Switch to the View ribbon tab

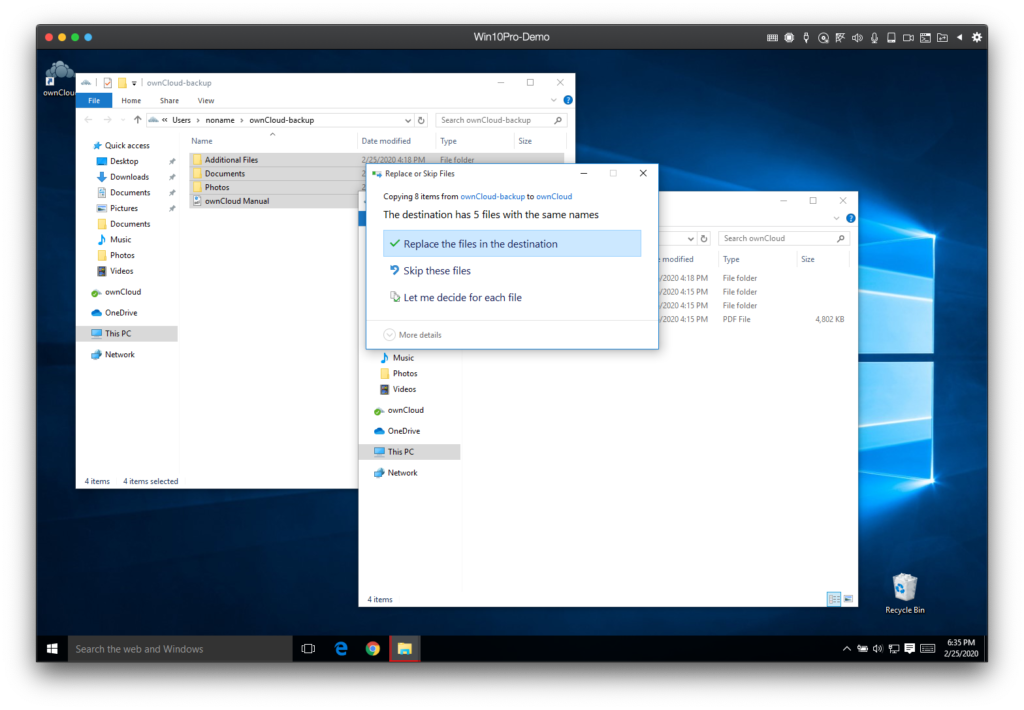[x=206, y=101]
